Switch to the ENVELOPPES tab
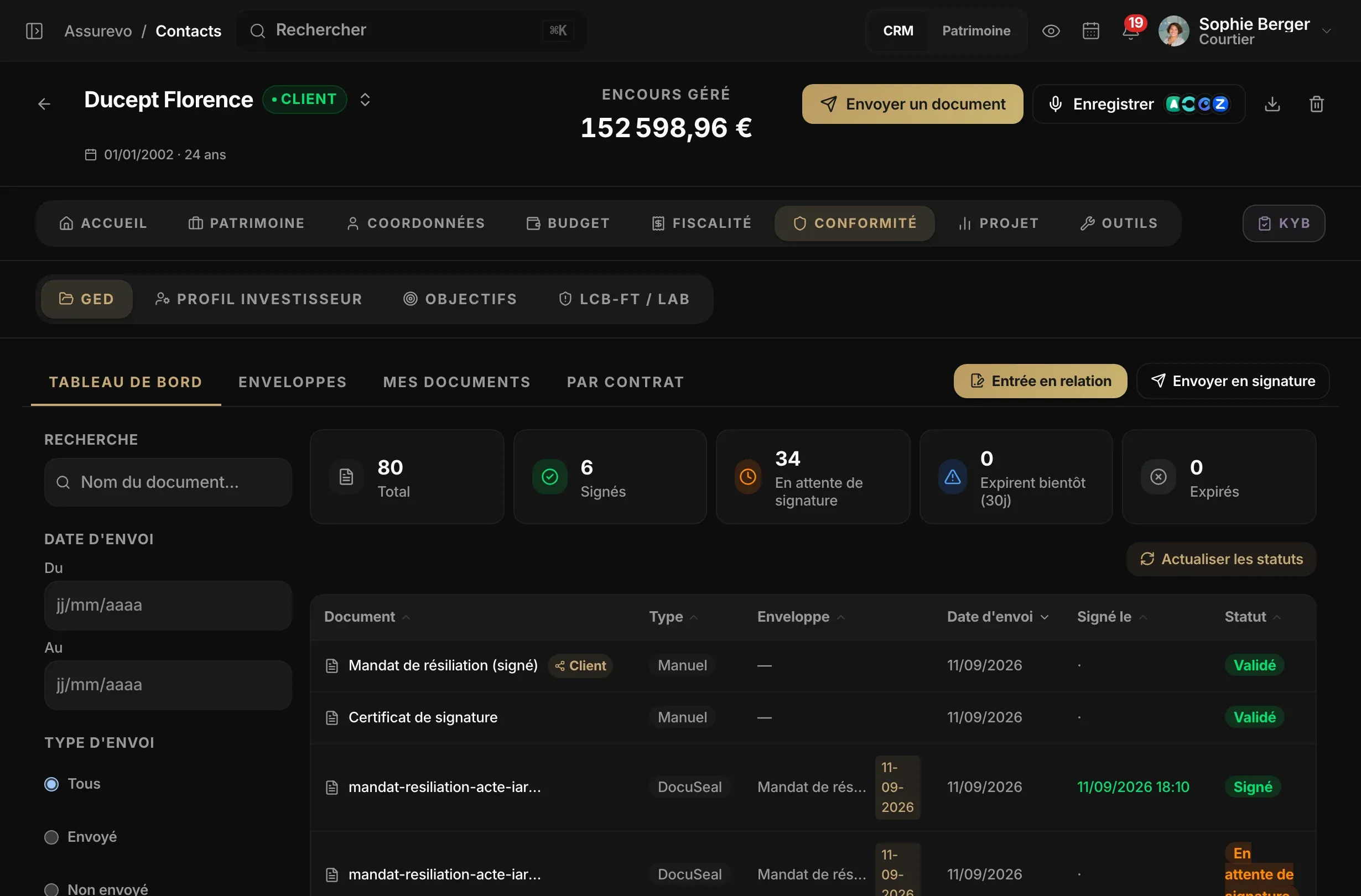Screen dimensions: 1361x896 (292, 382)
